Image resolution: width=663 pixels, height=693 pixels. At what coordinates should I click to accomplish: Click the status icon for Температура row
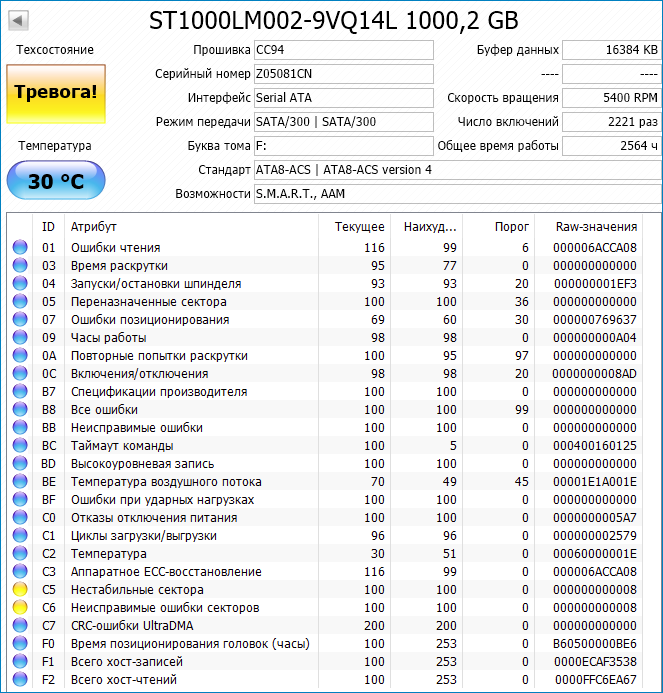coord(20,554)
